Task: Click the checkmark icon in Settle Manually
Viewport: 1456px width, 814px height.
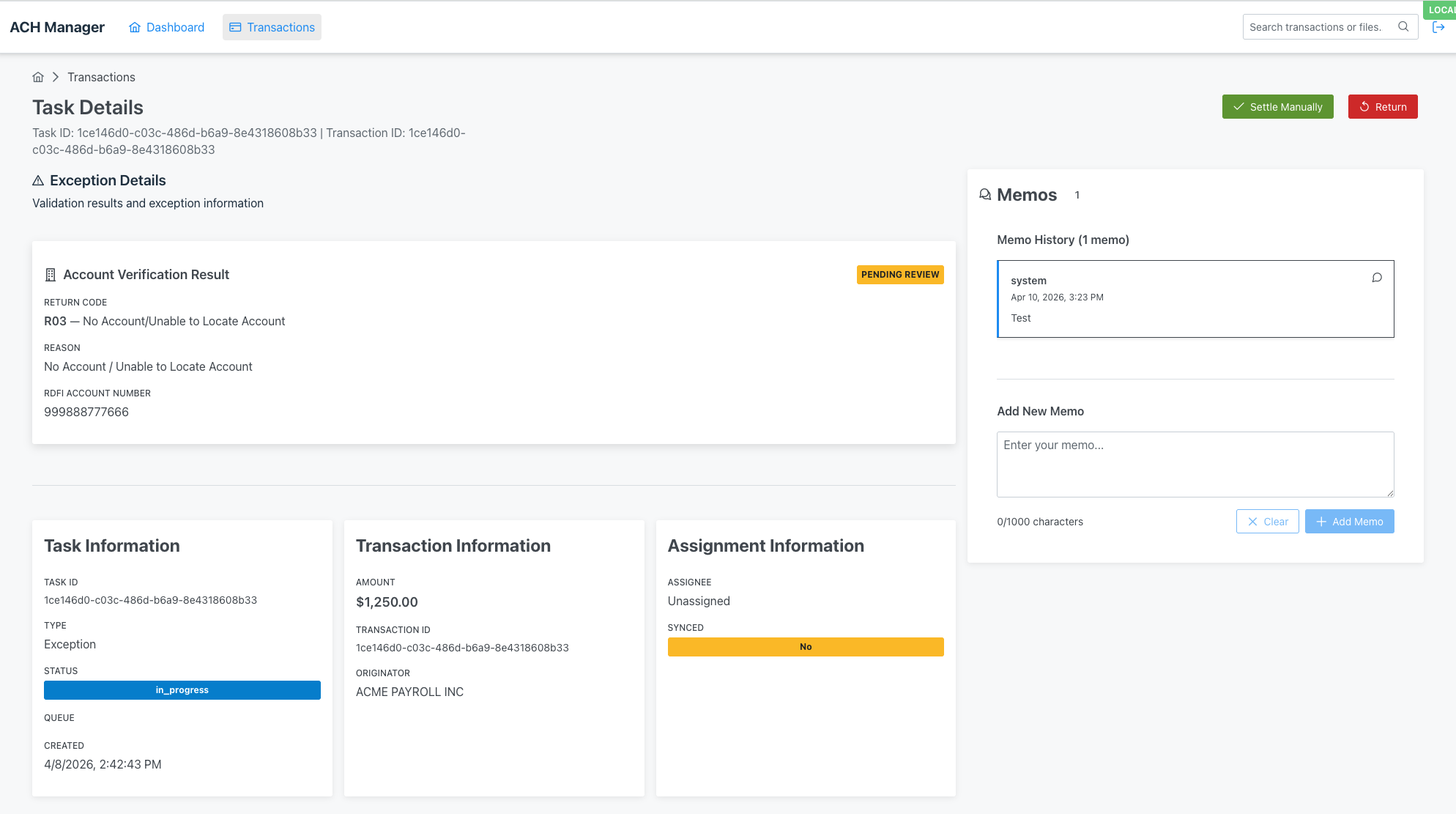Action: point(1239,106)
